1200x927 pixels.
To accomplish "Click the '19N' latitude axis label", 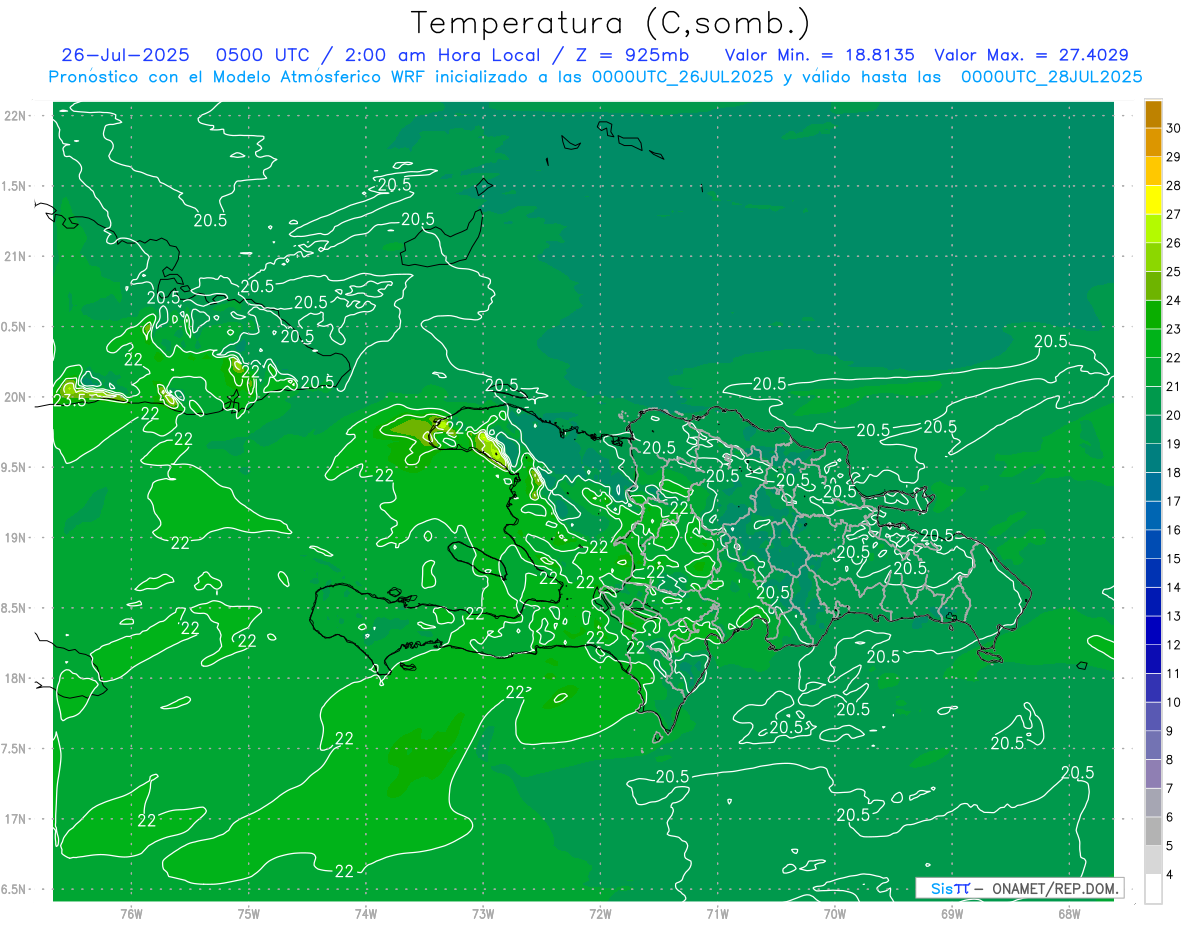I will click(x=14, y=538).
